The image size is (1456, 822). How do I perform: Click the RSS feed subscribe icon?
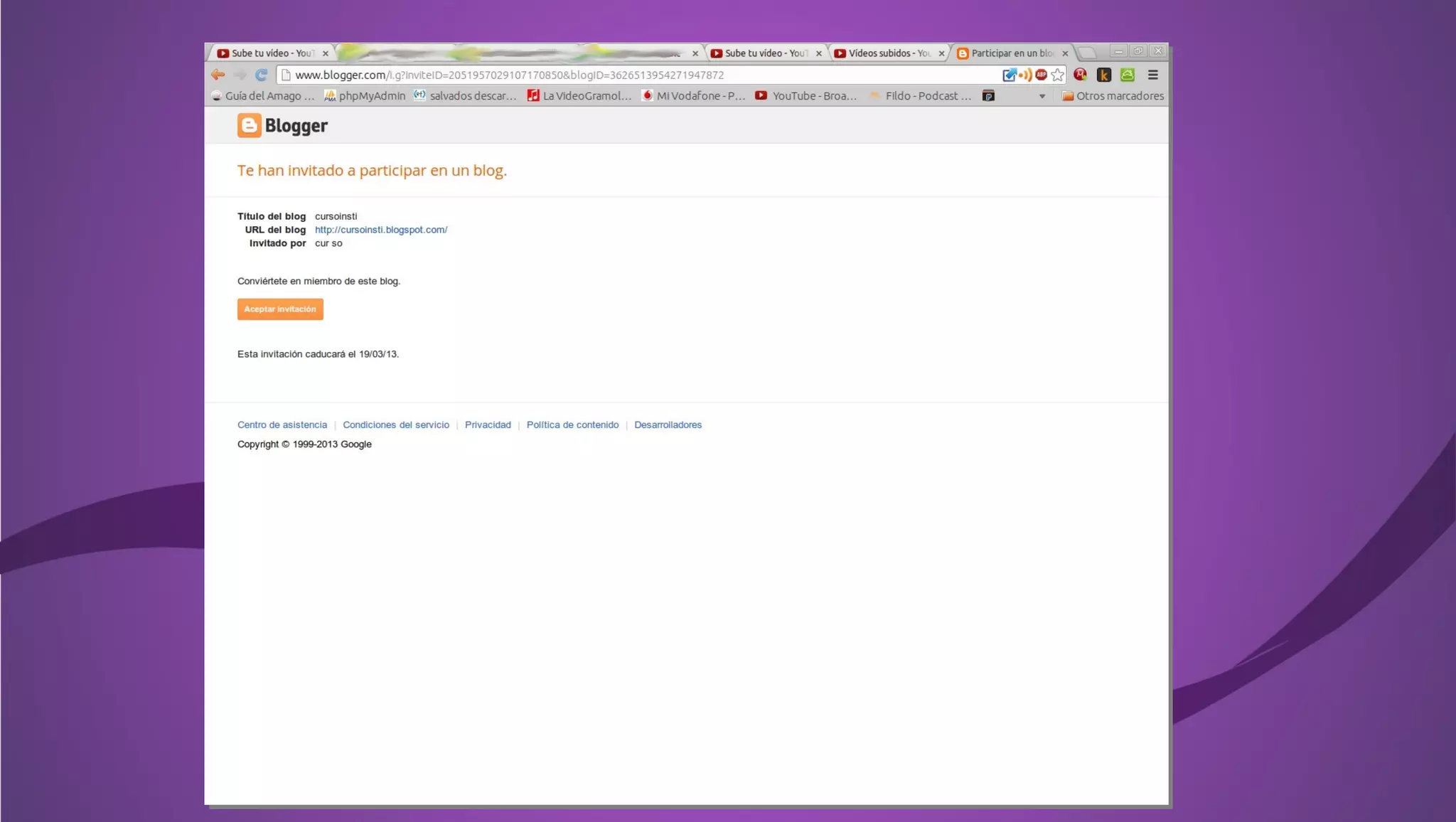coord(1025,75)
